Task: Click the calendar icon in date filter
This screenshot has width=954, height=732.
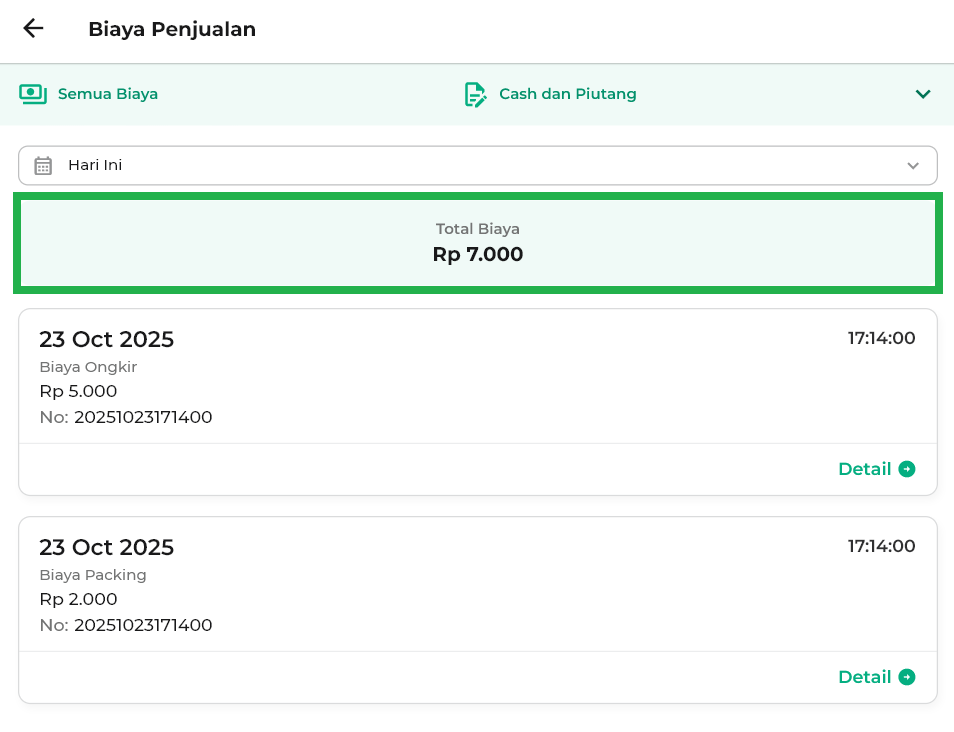Action: [x=43, y=166]
